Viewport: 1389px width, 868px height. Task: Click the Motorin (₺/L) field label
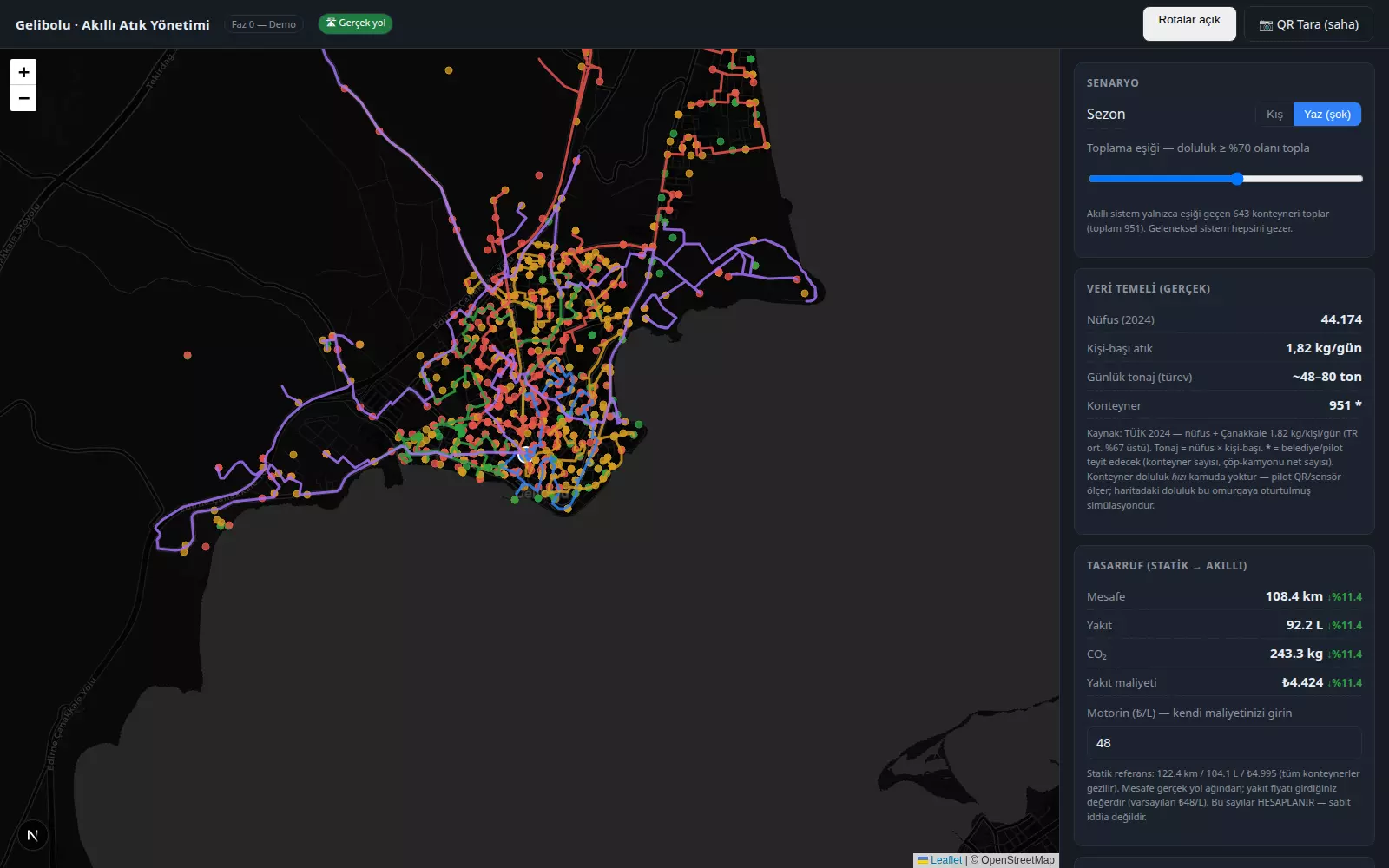point(1189,713)
